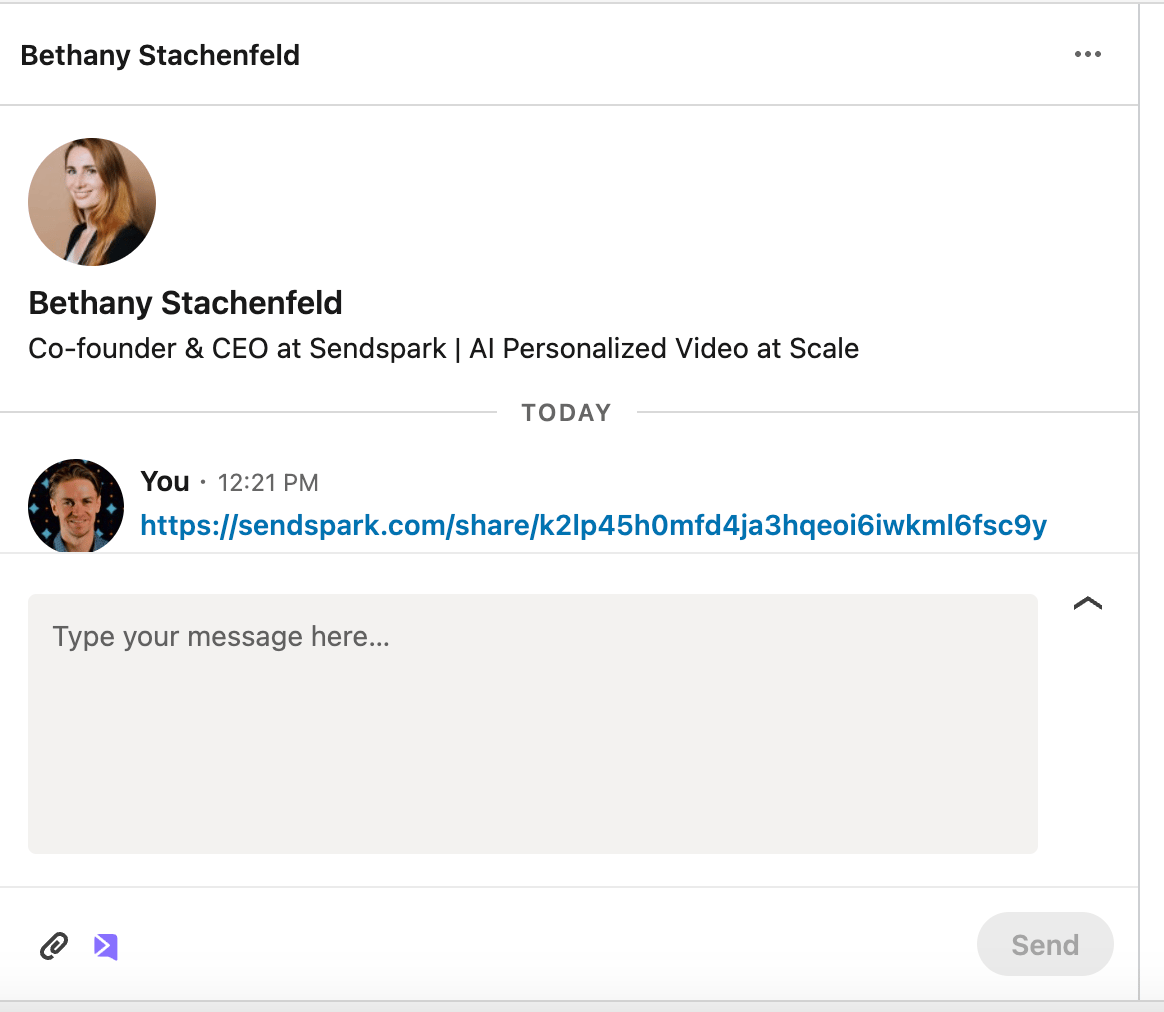1164x1012 pixels.
Task: Open the sendspark.com share link
Action: point(593,525)
